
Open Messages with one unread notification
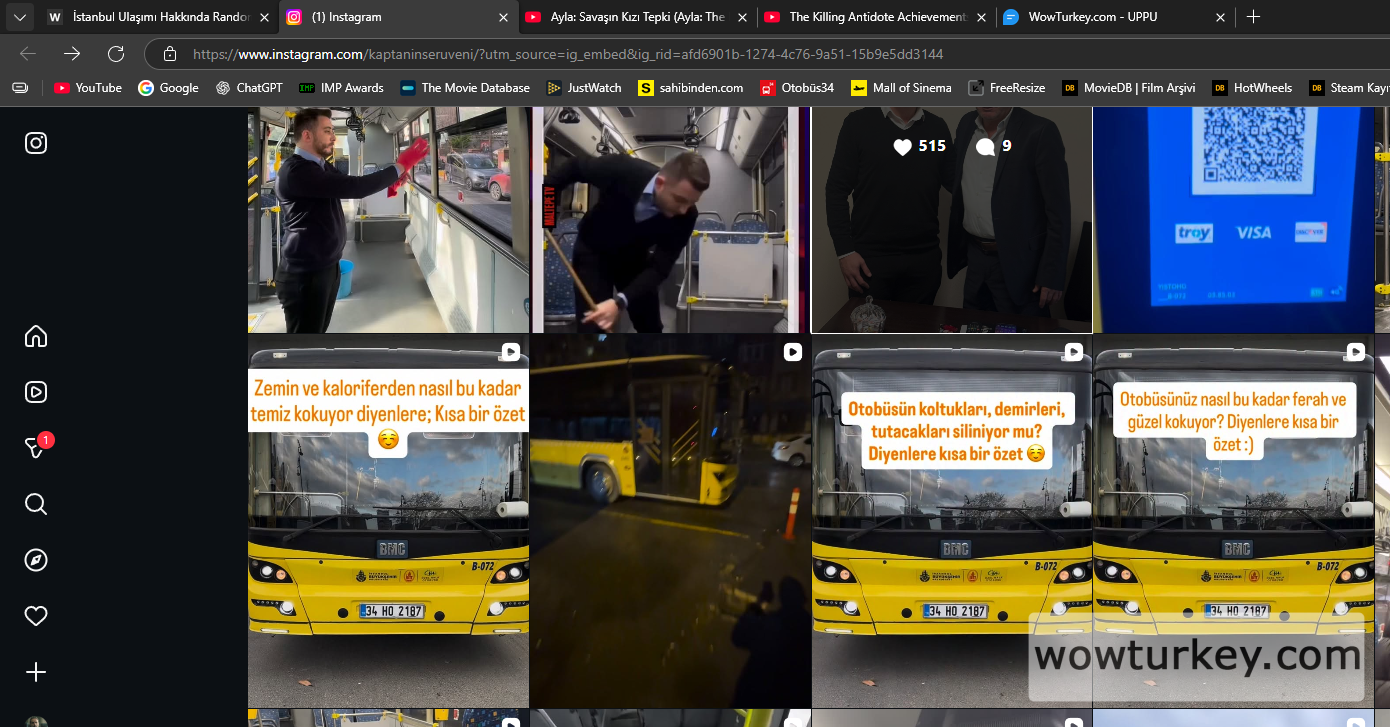click(36, 448)
